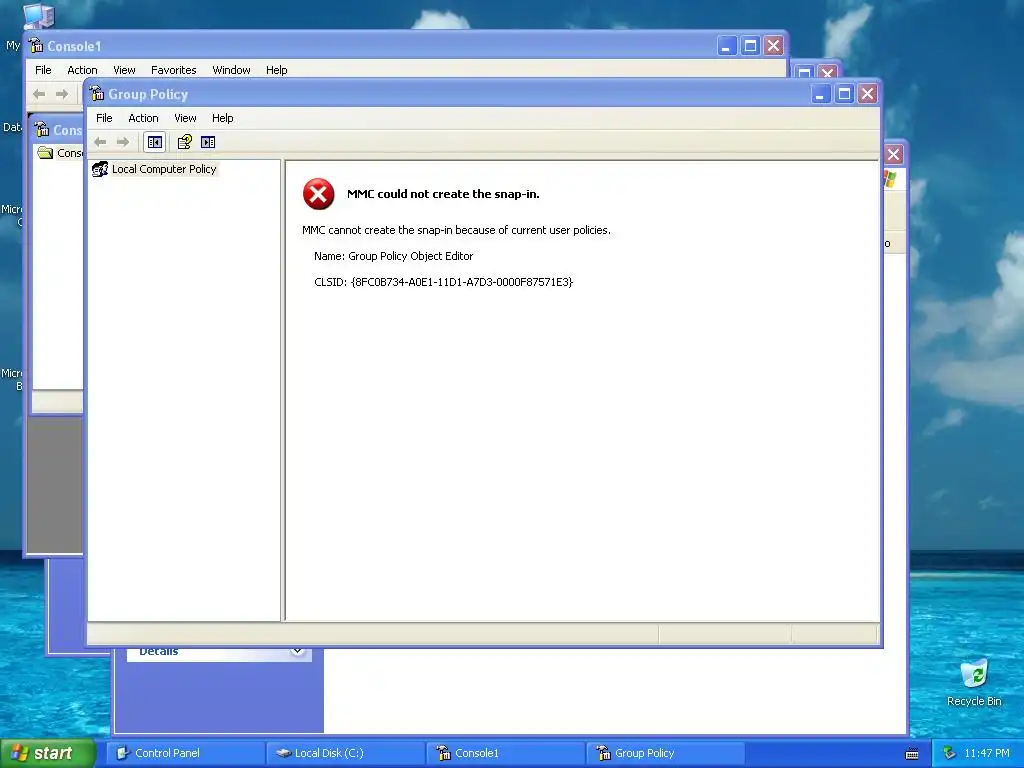Switch to Console1 taskbar button
1024x768 pixels.
click(506, 753)
